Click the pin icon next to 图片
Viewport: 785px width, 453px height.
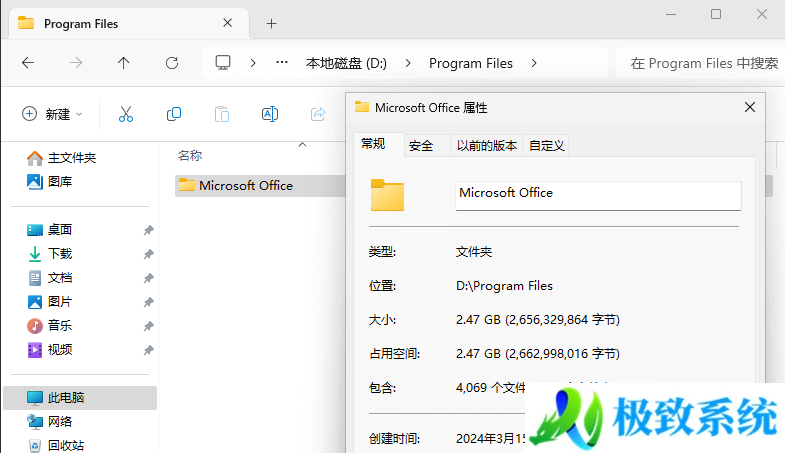[148, 302]
